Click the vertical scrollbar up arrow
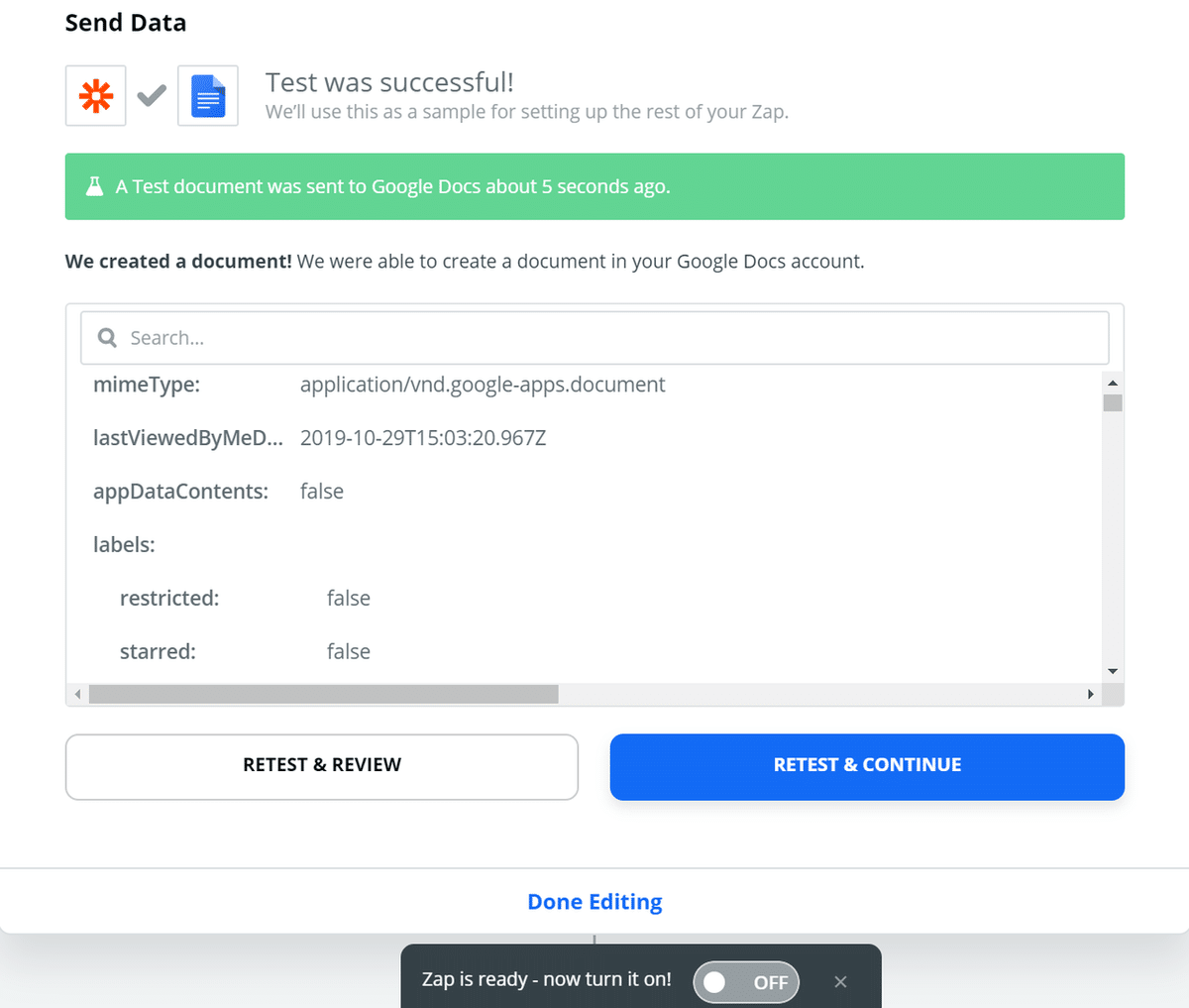 click(x=1113, y=383)
